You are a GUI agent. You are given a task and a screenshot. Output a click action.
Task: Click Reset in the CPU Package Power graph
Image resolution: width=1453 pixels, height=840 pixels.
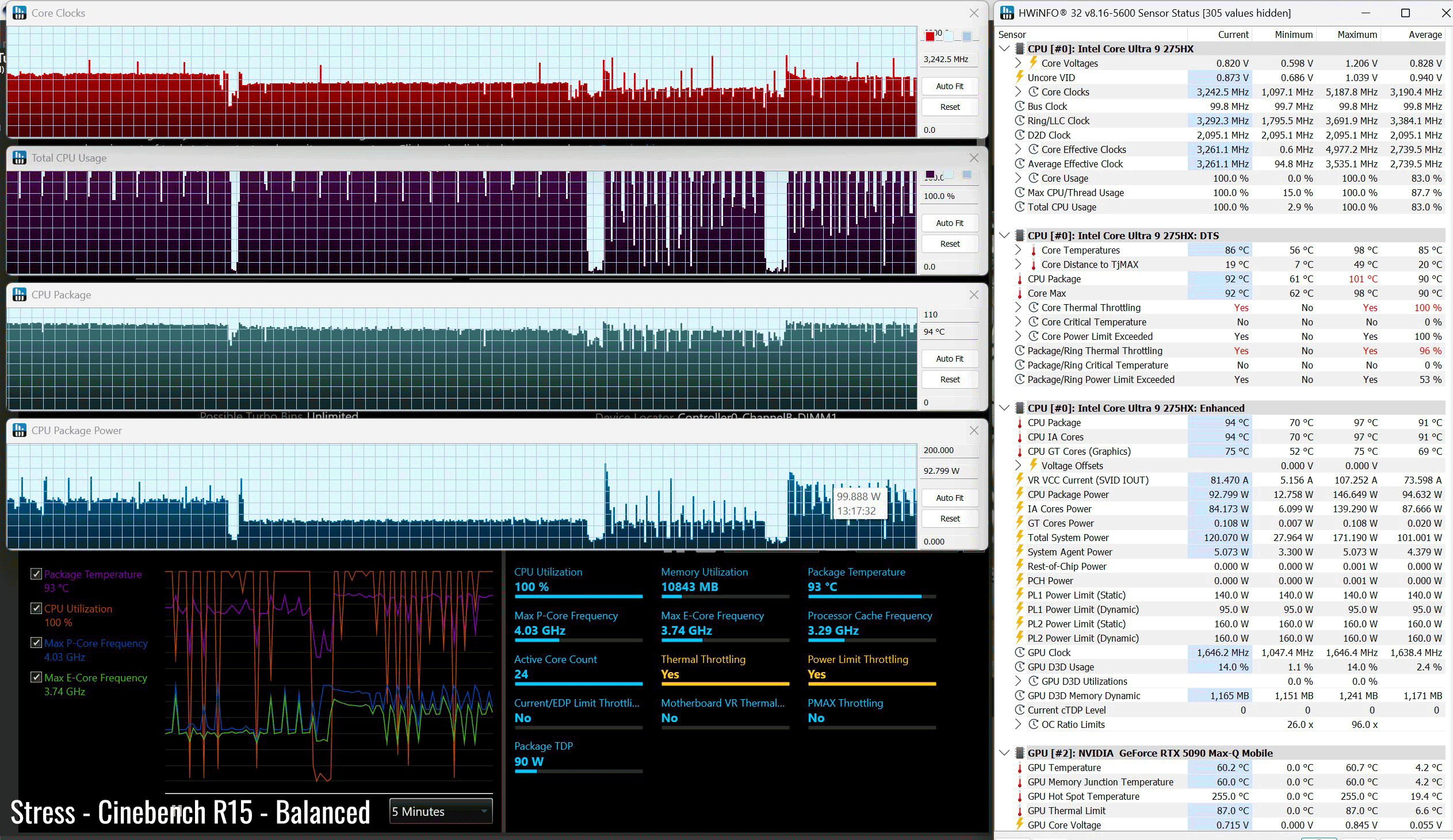[950, 519]
